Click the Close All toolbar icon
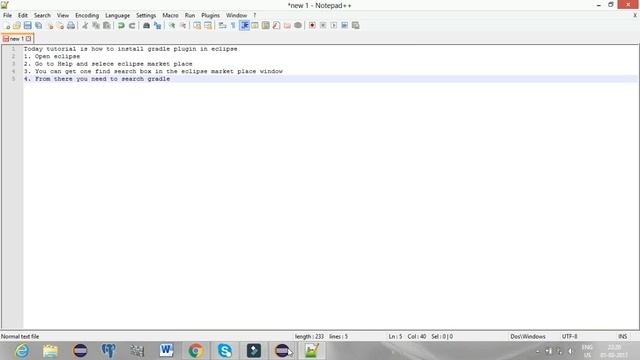The width and height of the screenshot is (640, 360). [x=60, y=26]
